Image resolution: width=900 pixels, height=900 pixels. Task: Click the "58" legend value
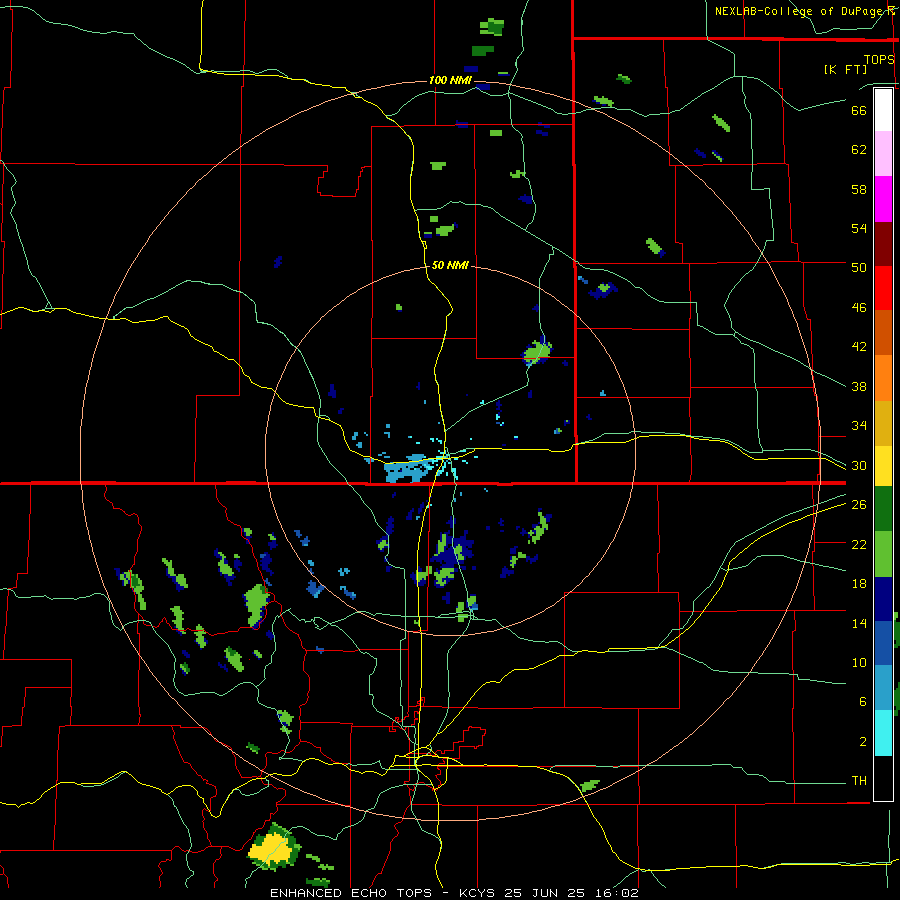(859, 189)
